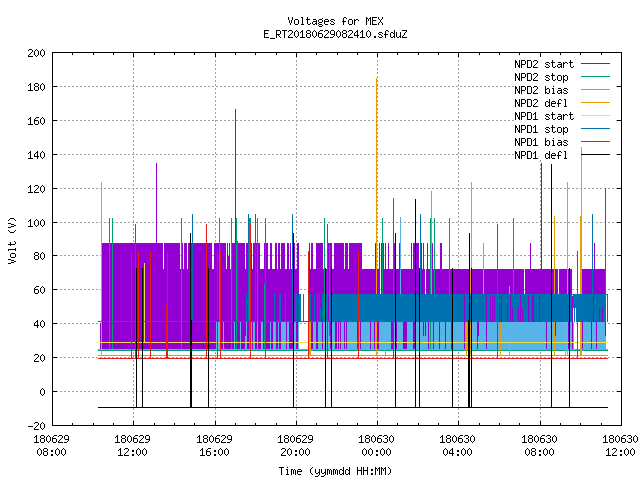Click the x-axis tick label 180630 00:00
The image size is (640, 480).
376,446
